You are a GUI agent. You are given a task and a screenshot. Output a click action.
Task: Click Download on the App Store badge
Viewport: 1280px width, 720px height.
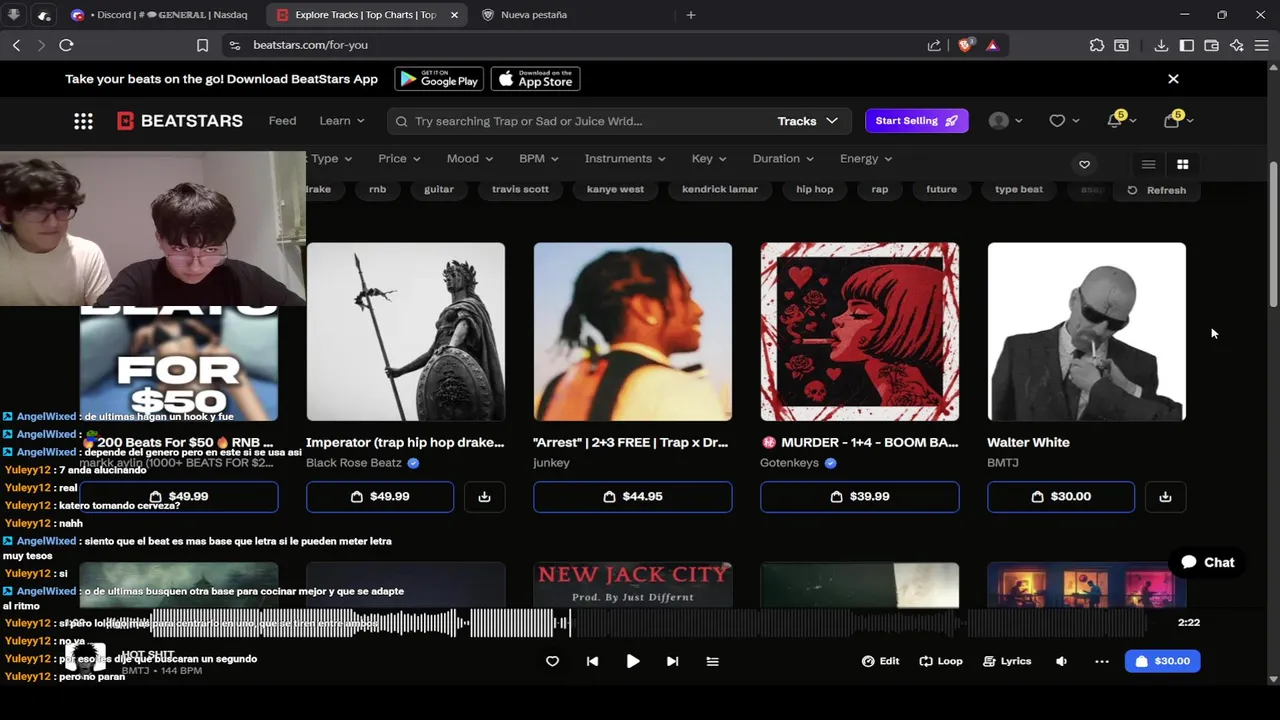[x=535, y=79]
